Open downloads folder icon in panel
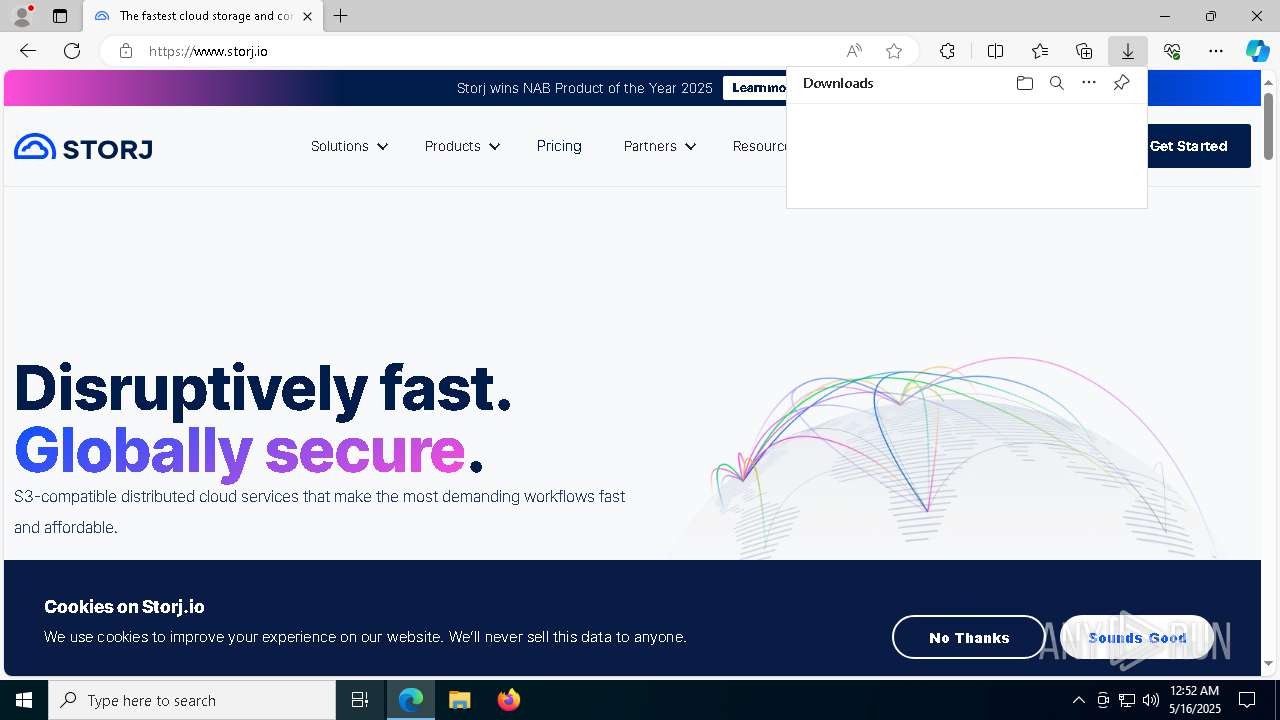The width and height of the screenshot is (1280, 720). 1025,83
